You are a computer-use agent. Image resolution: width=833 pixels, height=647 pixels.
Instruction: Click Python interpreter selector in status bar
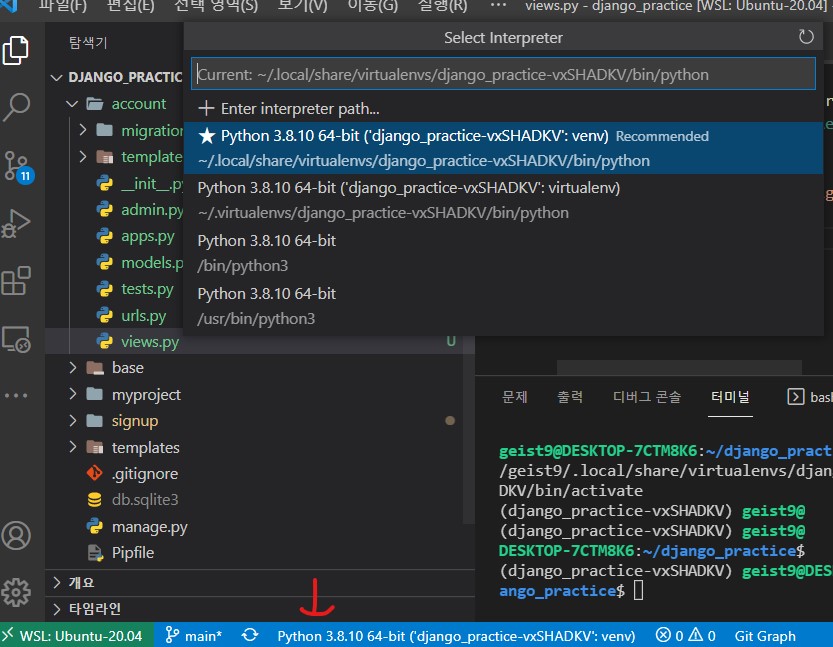pyautogui.click(x=456, y=635)
